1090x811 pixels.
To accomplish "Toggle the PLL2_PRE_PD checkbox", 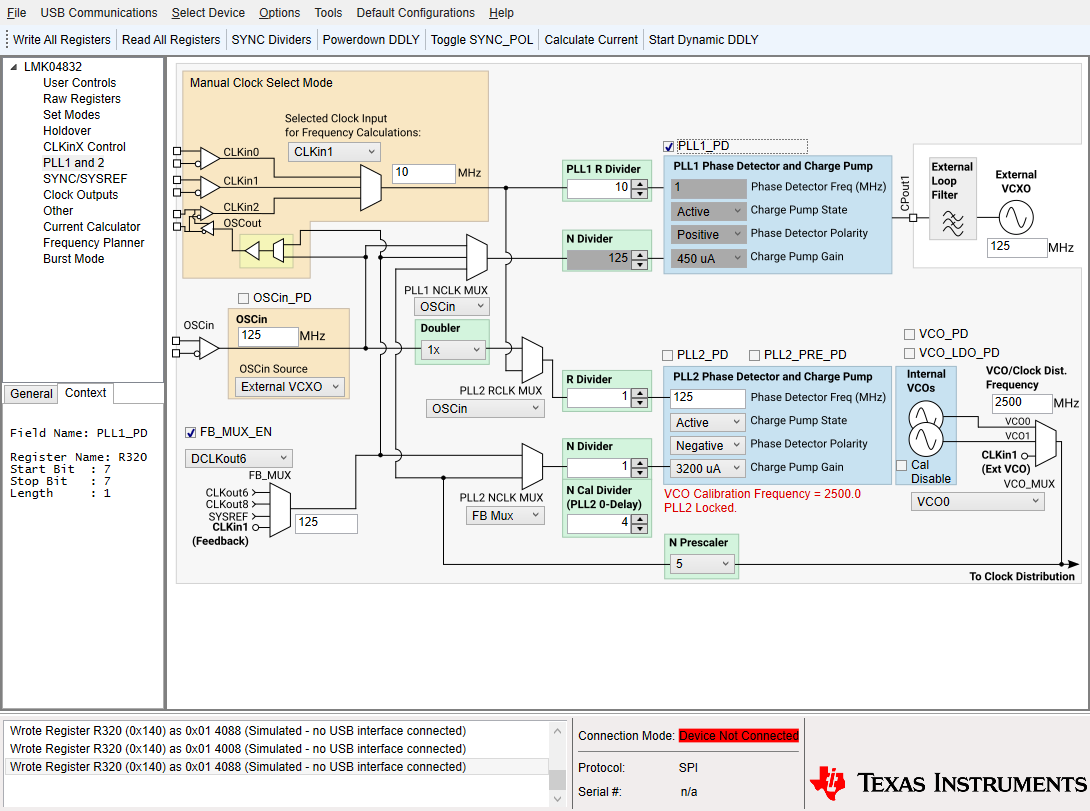I will coord(754,355).
